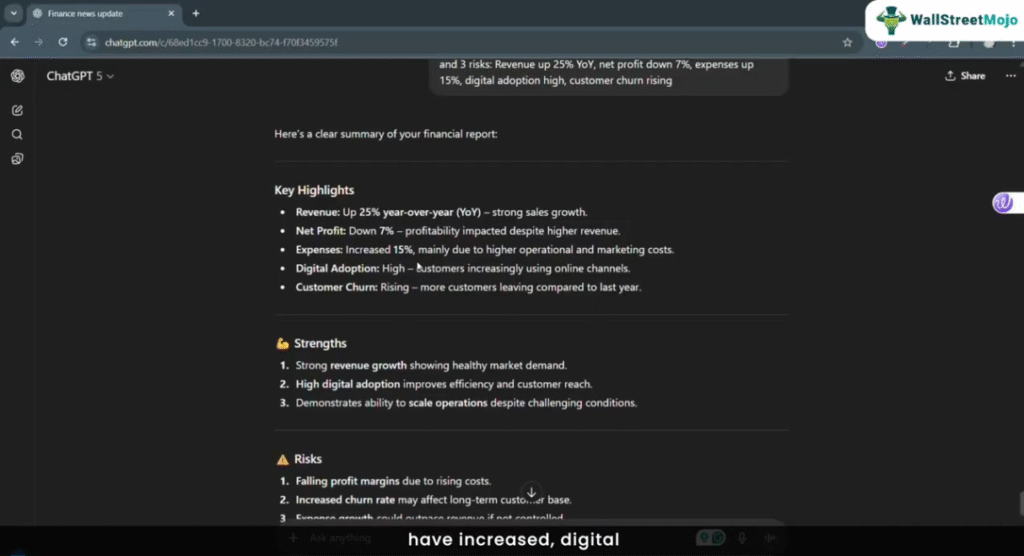The height and width of the screenshot is (556, 1024).
Task: Click the forward navigation arrow
Action: click(x=39, y=42)
